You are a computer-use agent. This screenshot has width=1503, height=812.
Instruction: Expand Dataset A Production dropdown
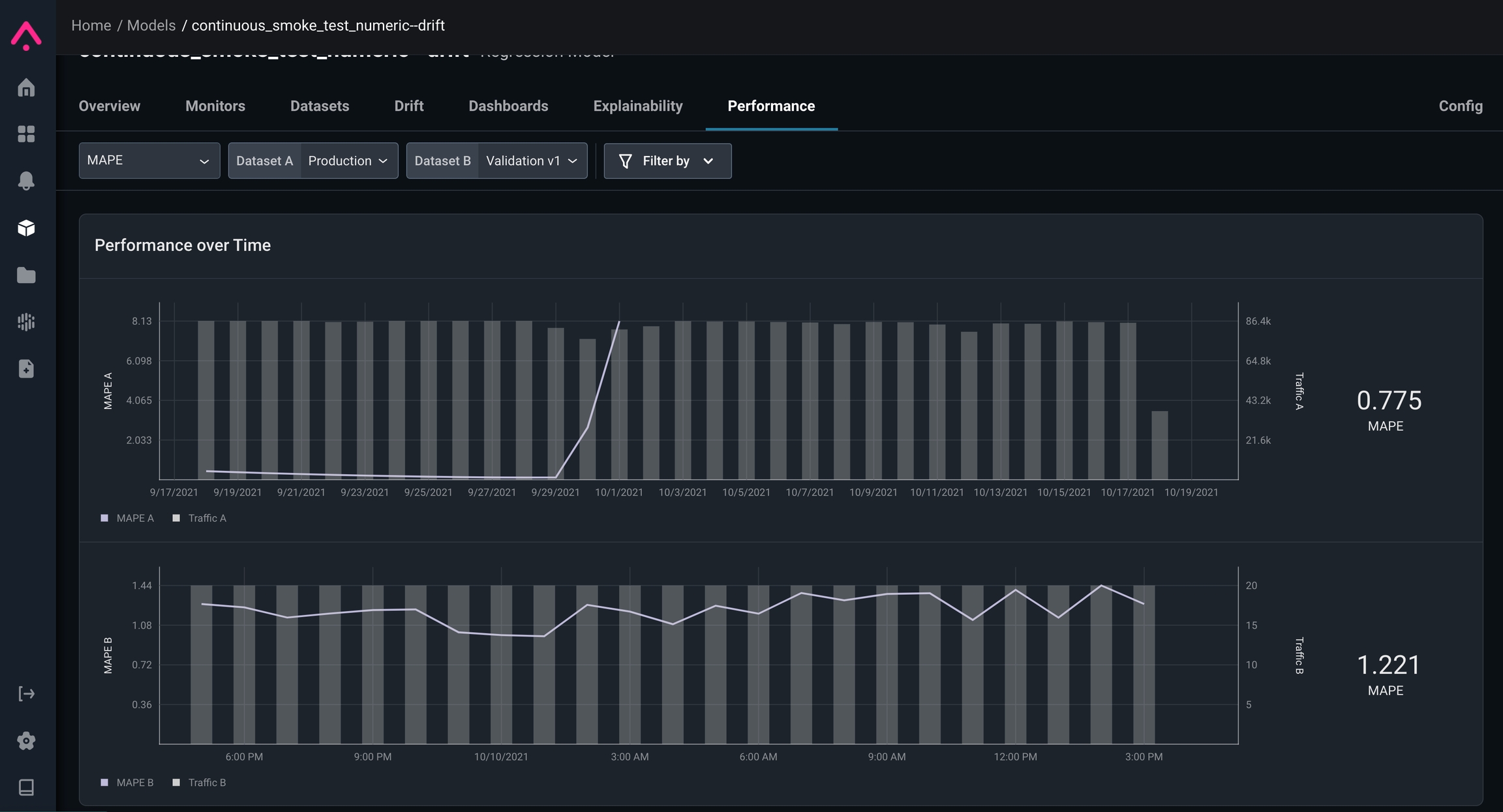click(x=348, y=160)
